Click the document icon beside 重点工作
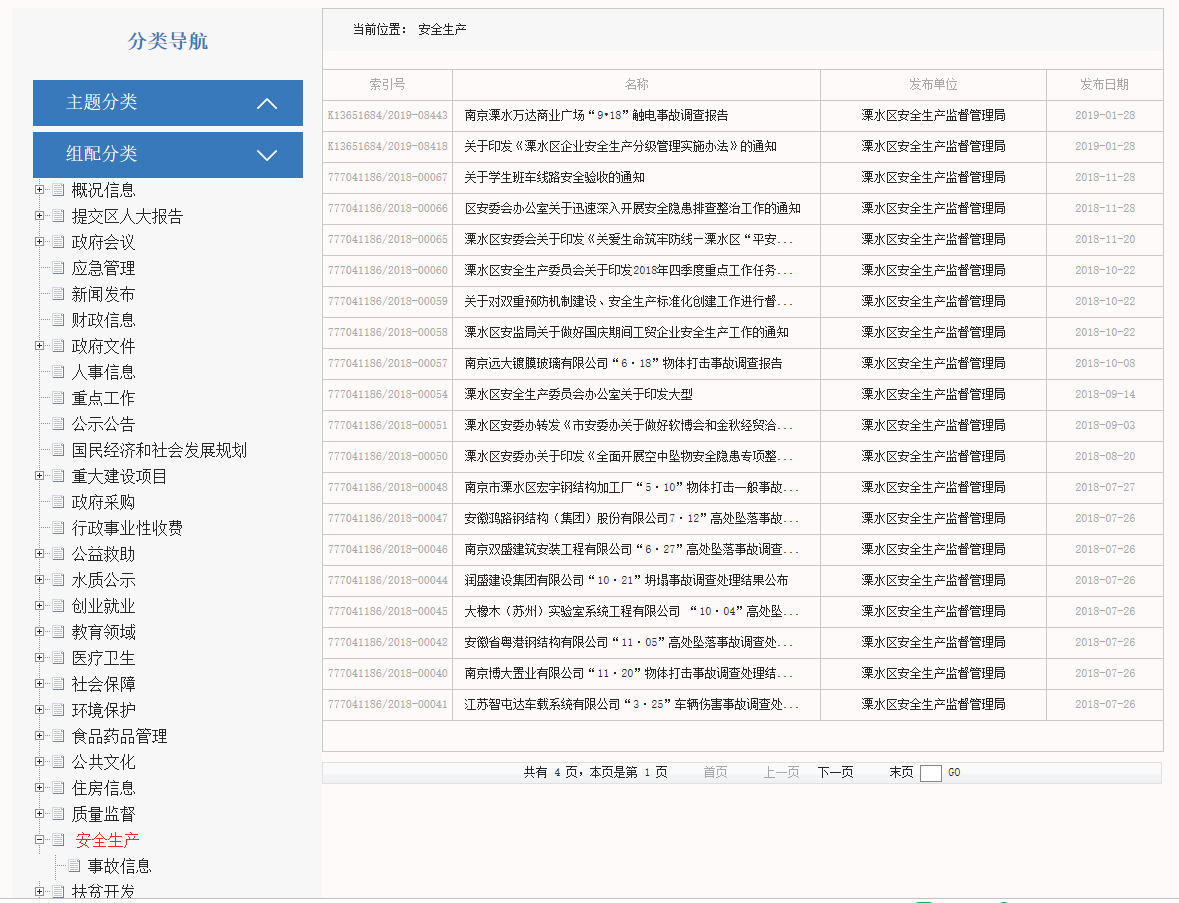The height and width of the screenshot is (903, 1179). coord(58,398)
